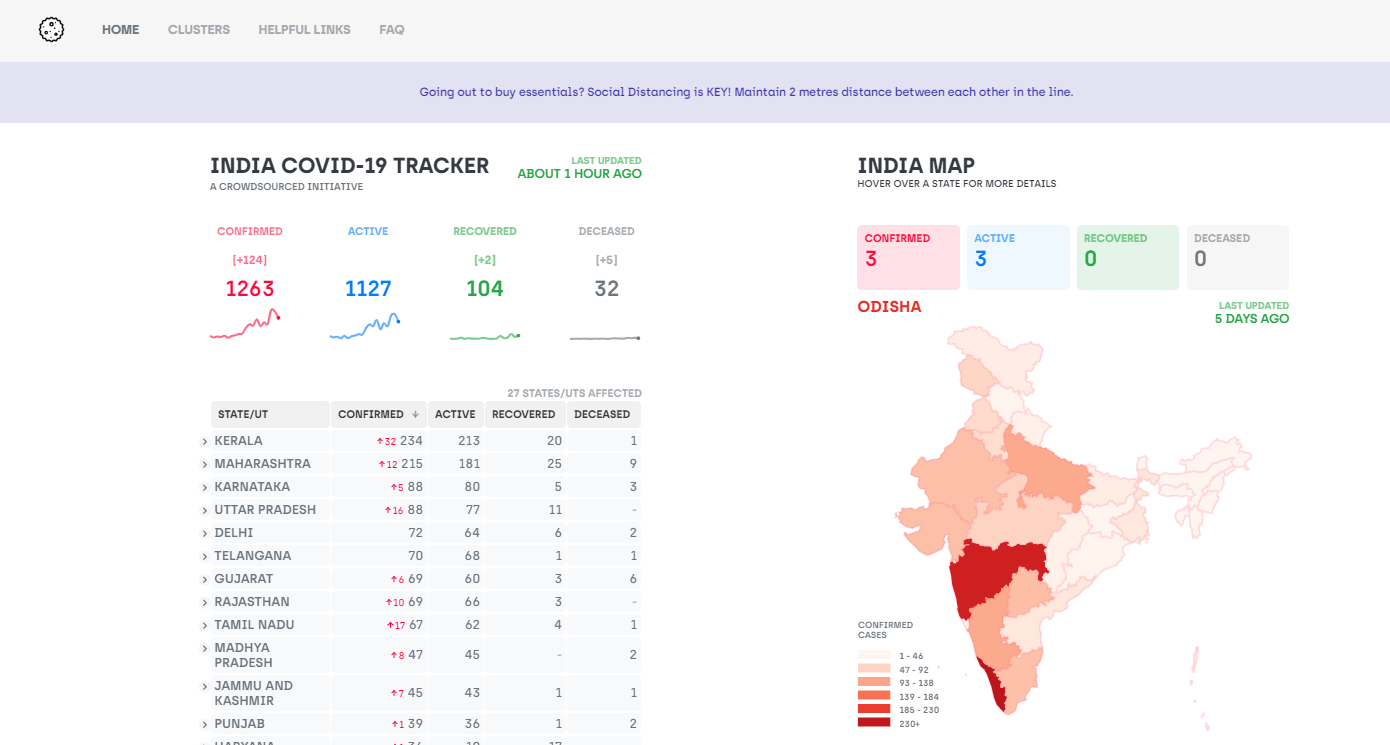Click the ACTIVE column header
The image size is (1390, 745).
(455, 414)
